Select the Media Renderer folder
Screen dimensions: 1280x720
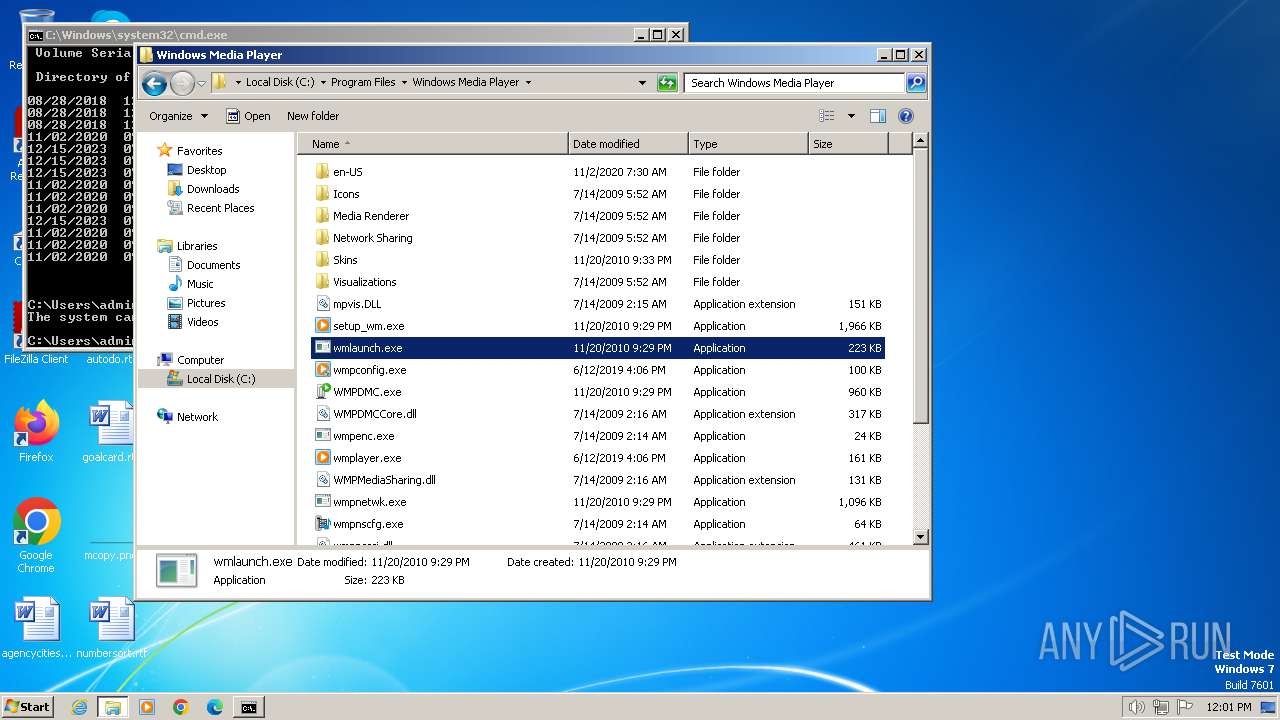(x=371, y=216)
